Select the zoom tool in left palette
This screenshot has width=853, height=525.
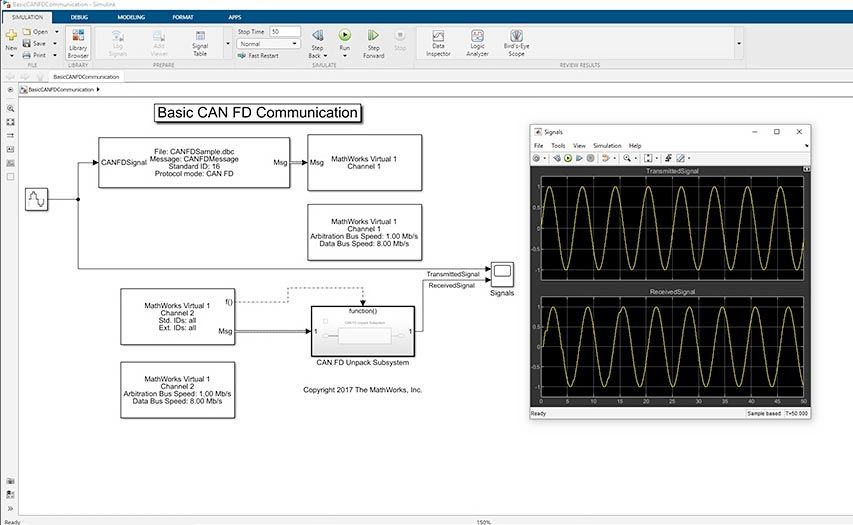tap(10, 107)
